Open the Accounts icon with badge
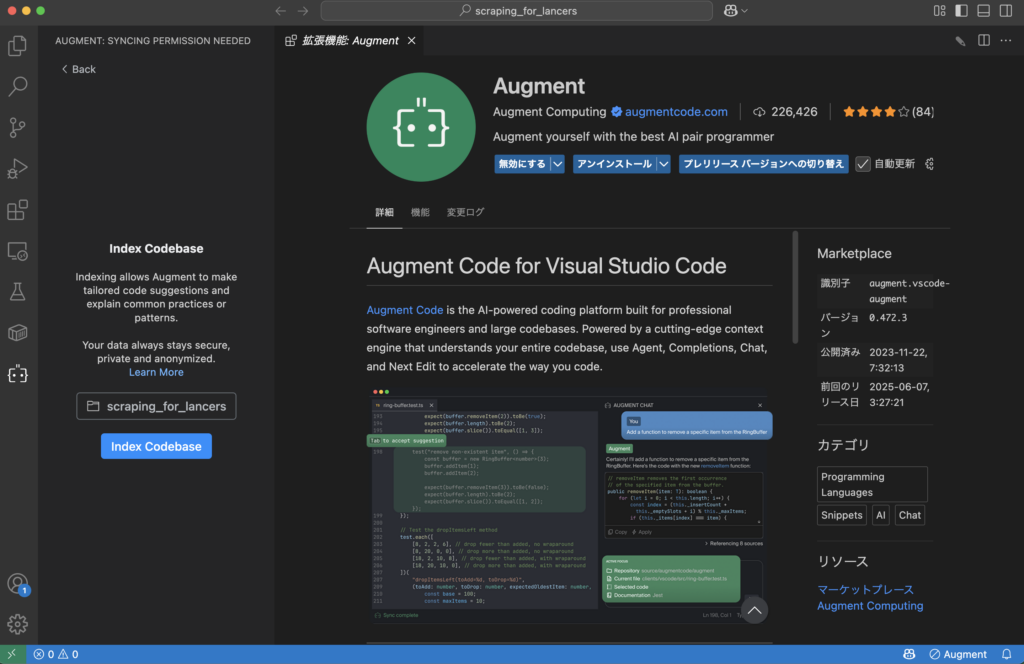This screenshot has height=664, width=1024. [17, 584]
